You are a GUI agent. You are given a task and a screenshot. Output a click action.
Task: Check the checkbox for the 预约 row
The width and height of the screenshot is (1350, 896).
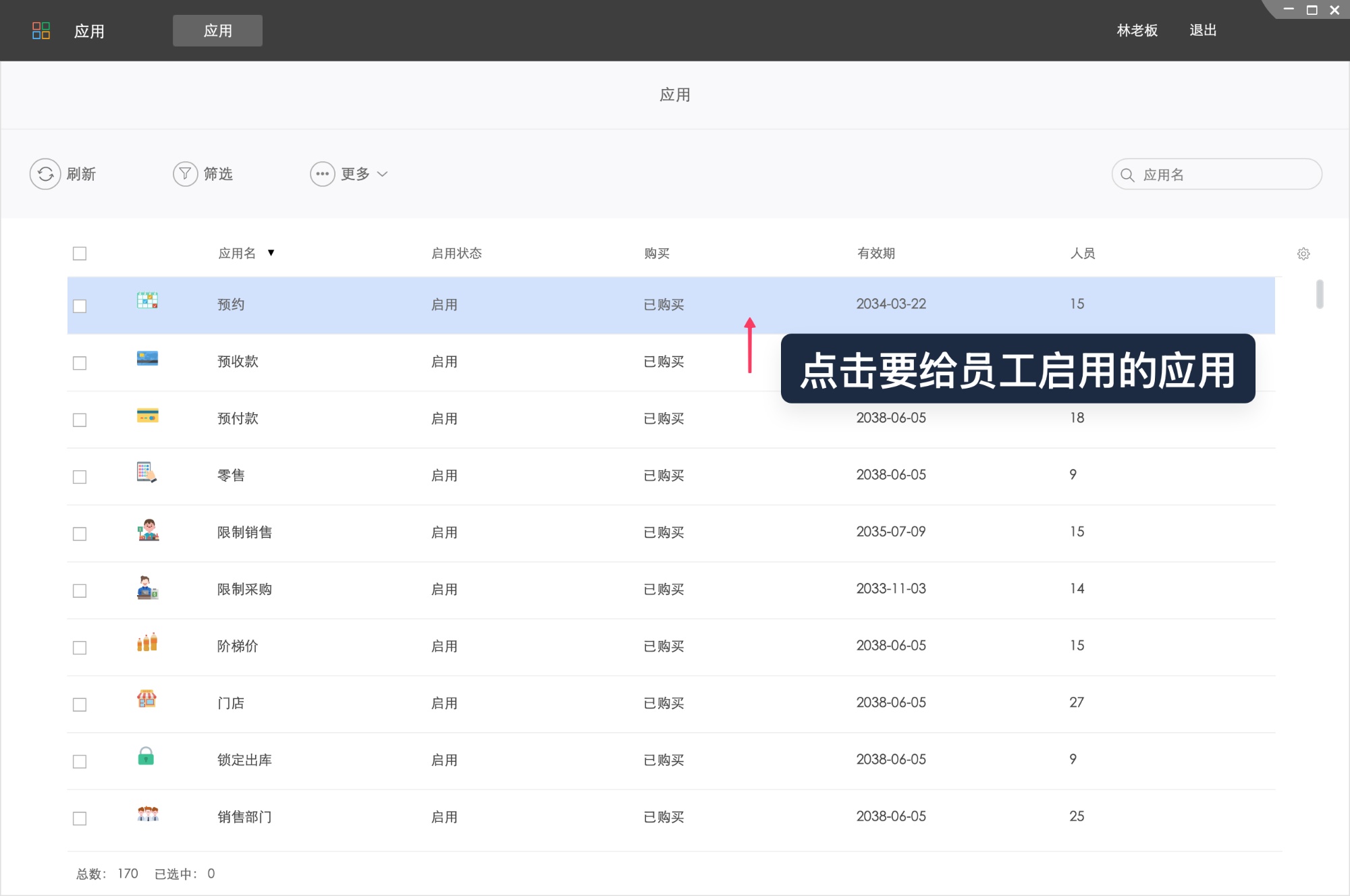(80, 306)
